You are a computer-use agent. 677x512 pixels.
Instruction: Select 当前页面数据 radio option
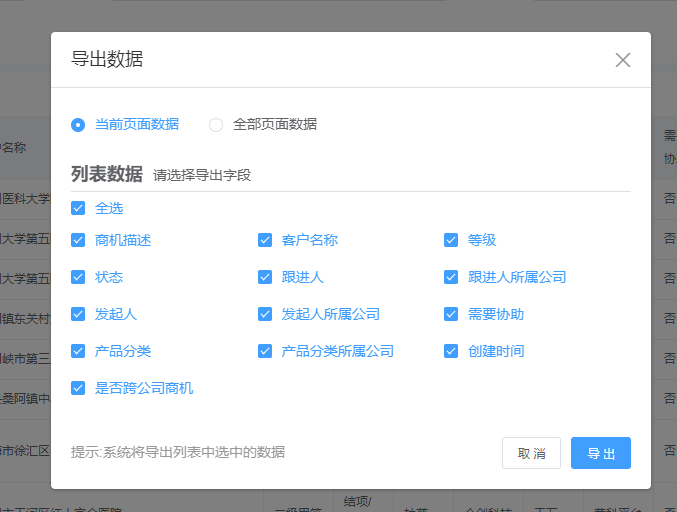pyautogui.click(x=78, y=125)
